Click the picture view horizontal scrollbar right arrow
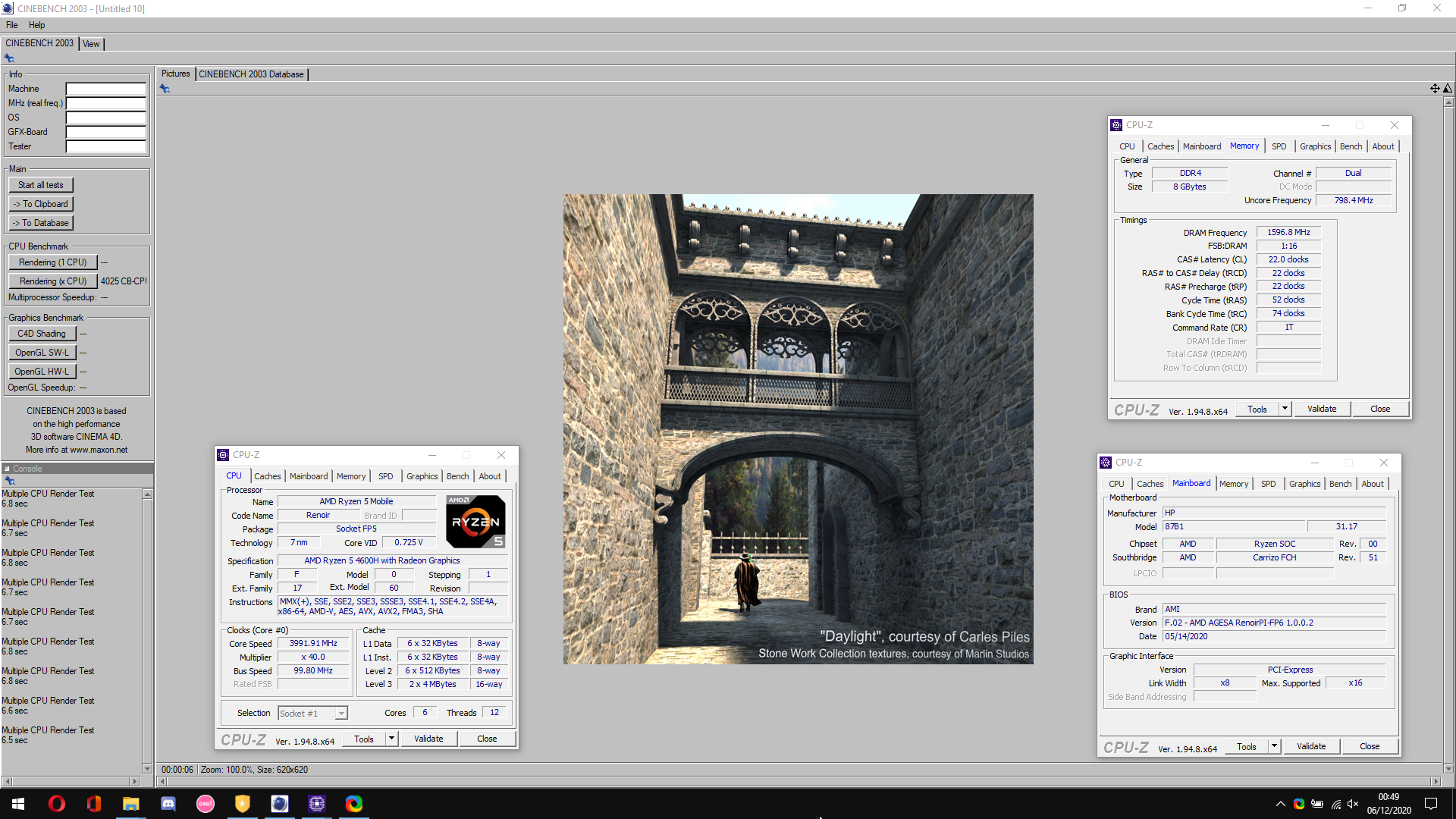 coord(1435,781)
